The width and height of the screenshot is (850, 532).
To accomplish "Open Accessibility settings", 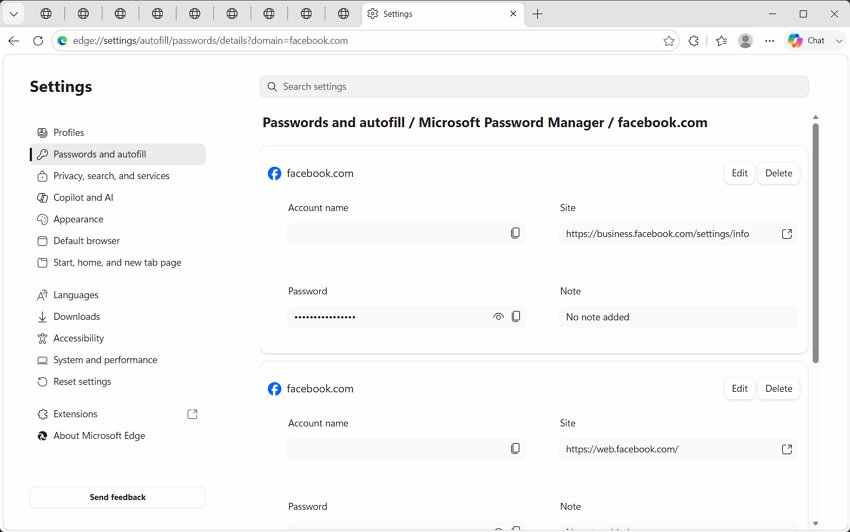I will point(118,338).
